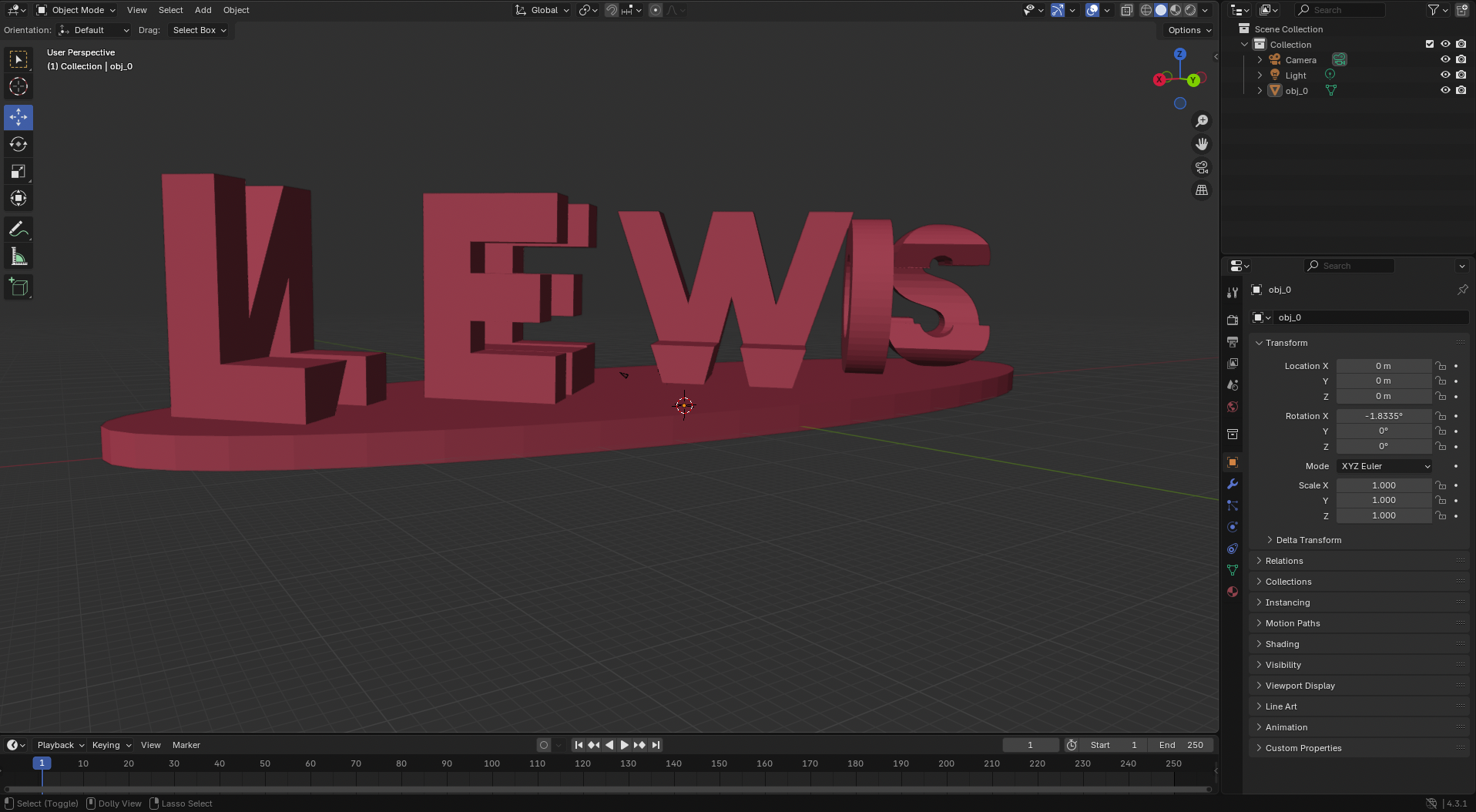
Task: Expand obj_0 in the outliner tree
Action: pos(1260,90)
